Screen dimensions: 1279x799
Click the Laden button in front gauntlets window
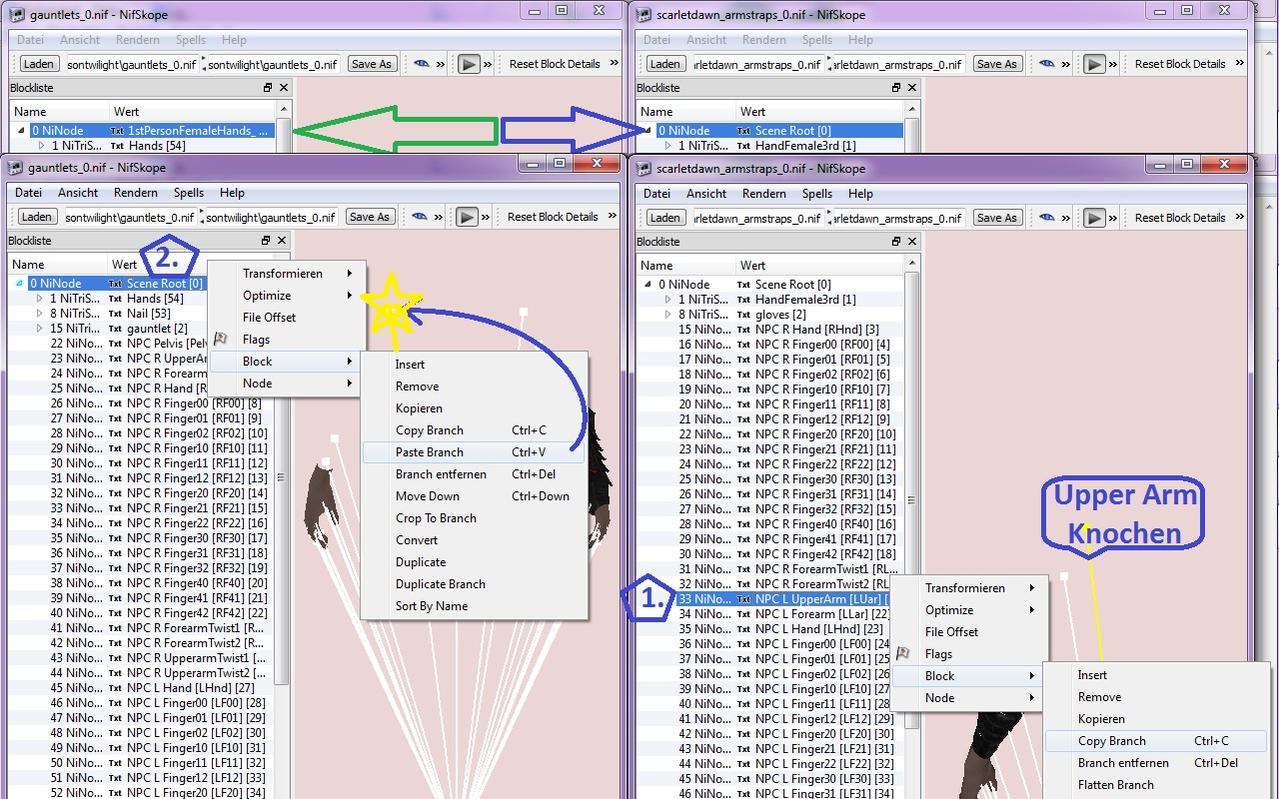tap(36, 217)
